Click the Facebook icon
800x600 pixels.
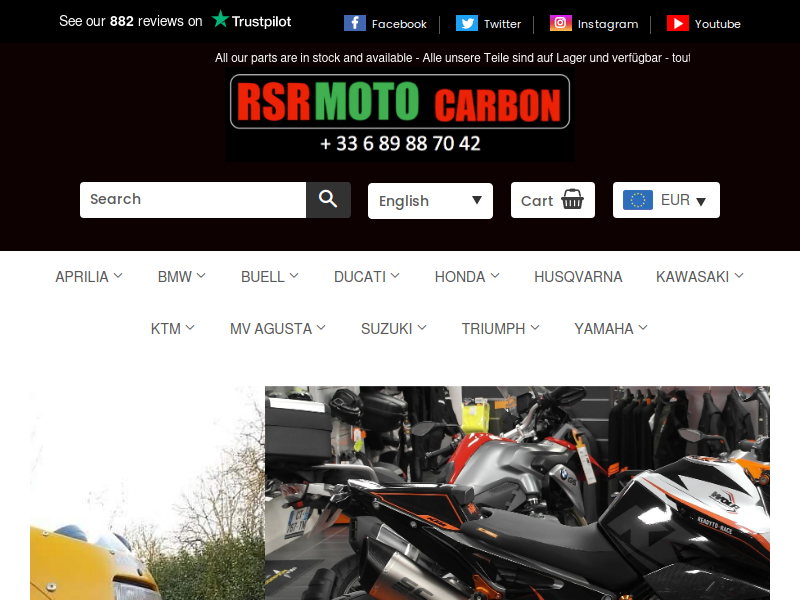click(x=355, y=23)
